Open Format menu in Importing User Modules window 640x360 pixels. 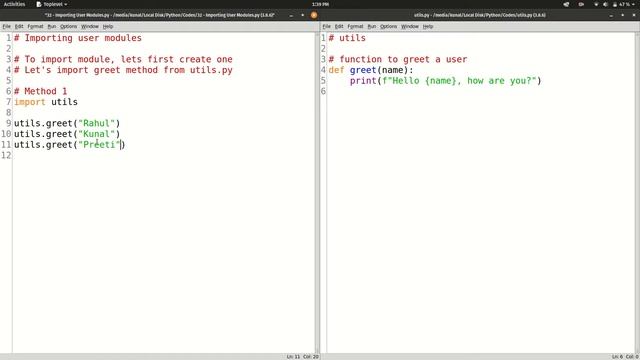pyautogui.click(x=35, y=26)
